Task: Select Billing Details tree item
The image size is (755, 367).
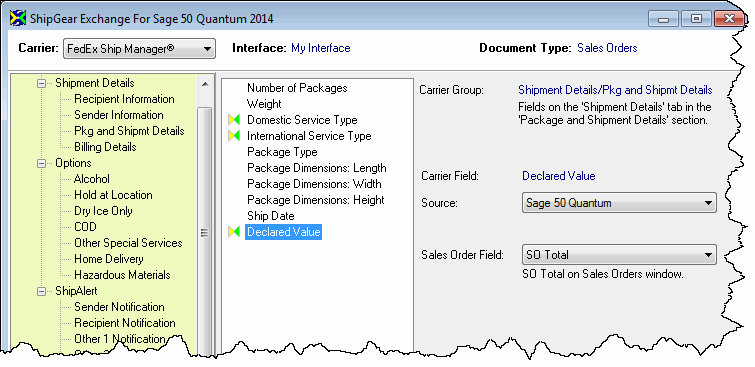Action: point(105,147)
